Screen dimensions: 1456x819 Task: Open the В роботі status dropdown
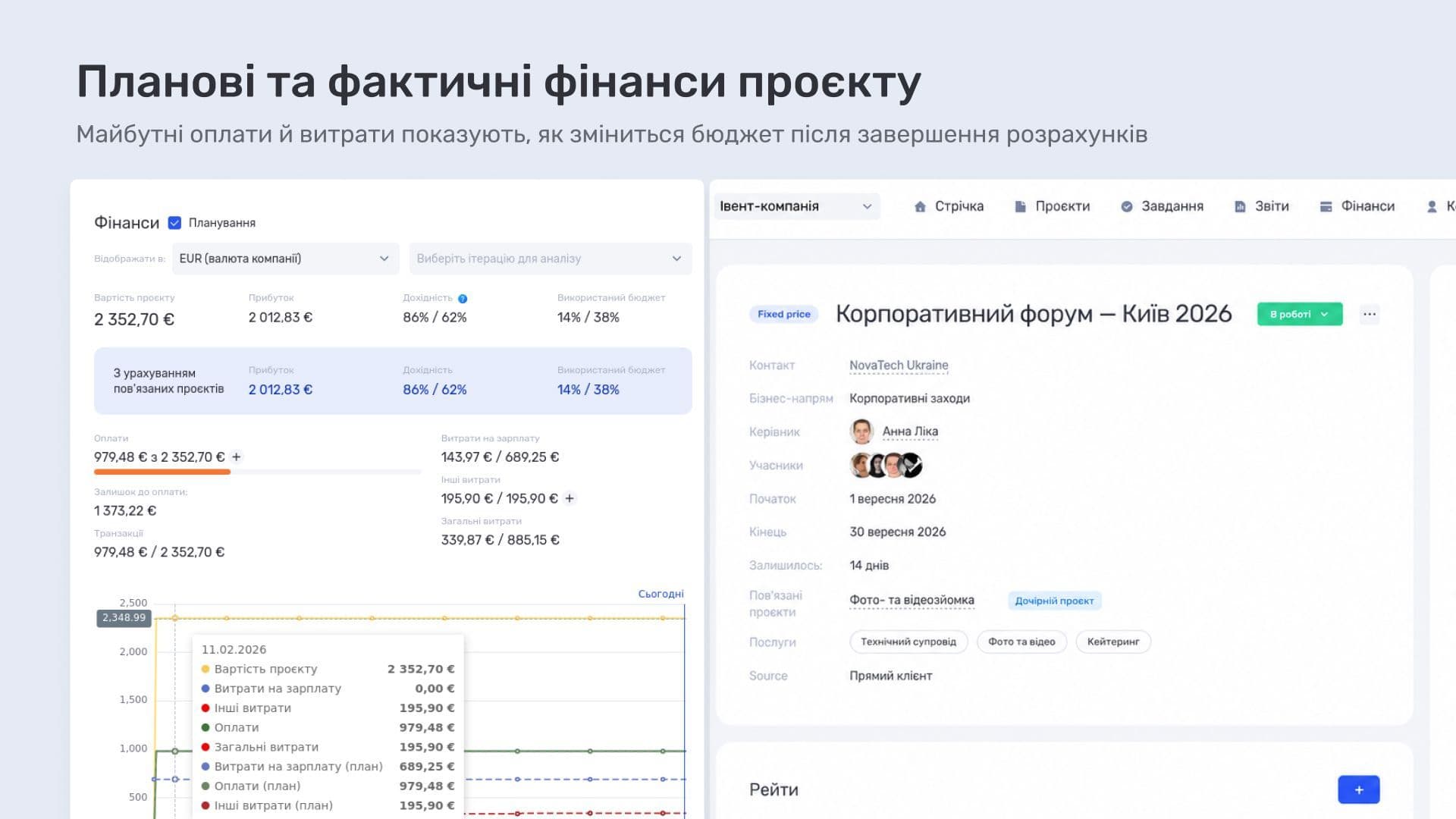1299,314
